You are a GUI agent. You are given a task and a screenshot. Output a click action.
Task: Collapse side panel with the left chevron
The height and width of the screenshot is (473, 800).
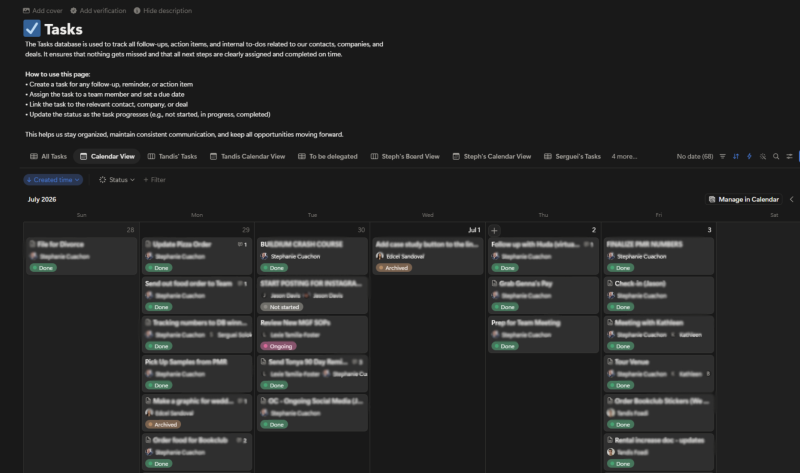pyautogui.click(x=792, y=200)
